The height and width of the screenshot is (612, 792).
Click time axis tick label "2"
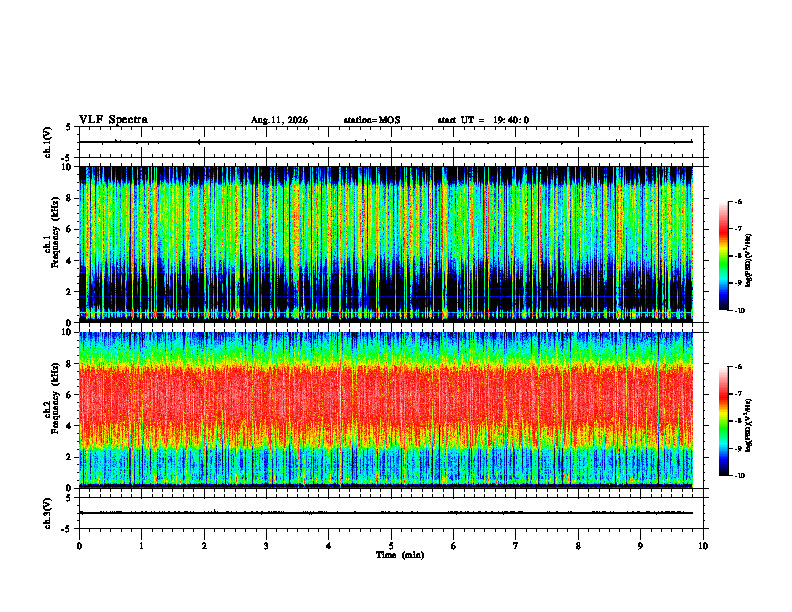pos(204,546)
